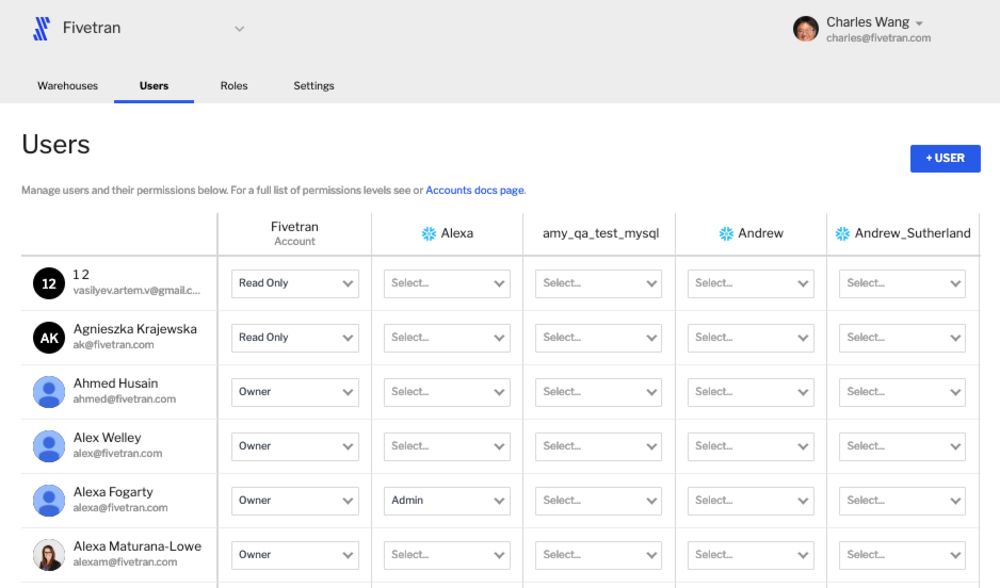
Task: Click the Charles Wang name in header
Action: click(x=868, y=22)
